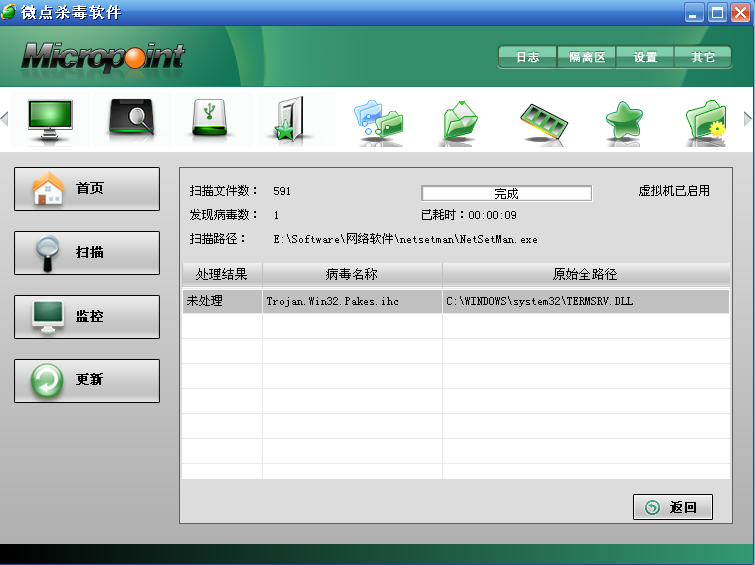Screen dimensions: 755x565
Task: Open the 隔离区 quarantine tab
Action: (x=586, y=57)
